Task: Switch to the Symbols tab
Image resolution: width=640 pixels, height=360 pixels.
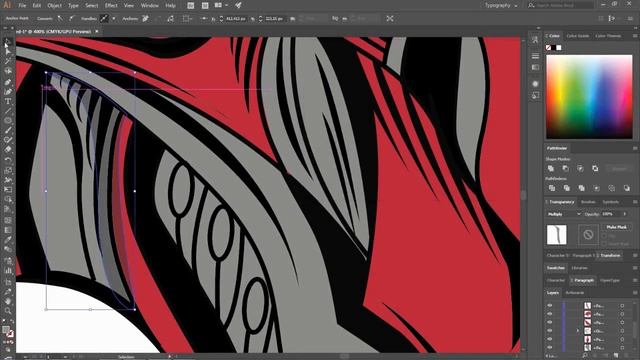Action: click(611, 202)
